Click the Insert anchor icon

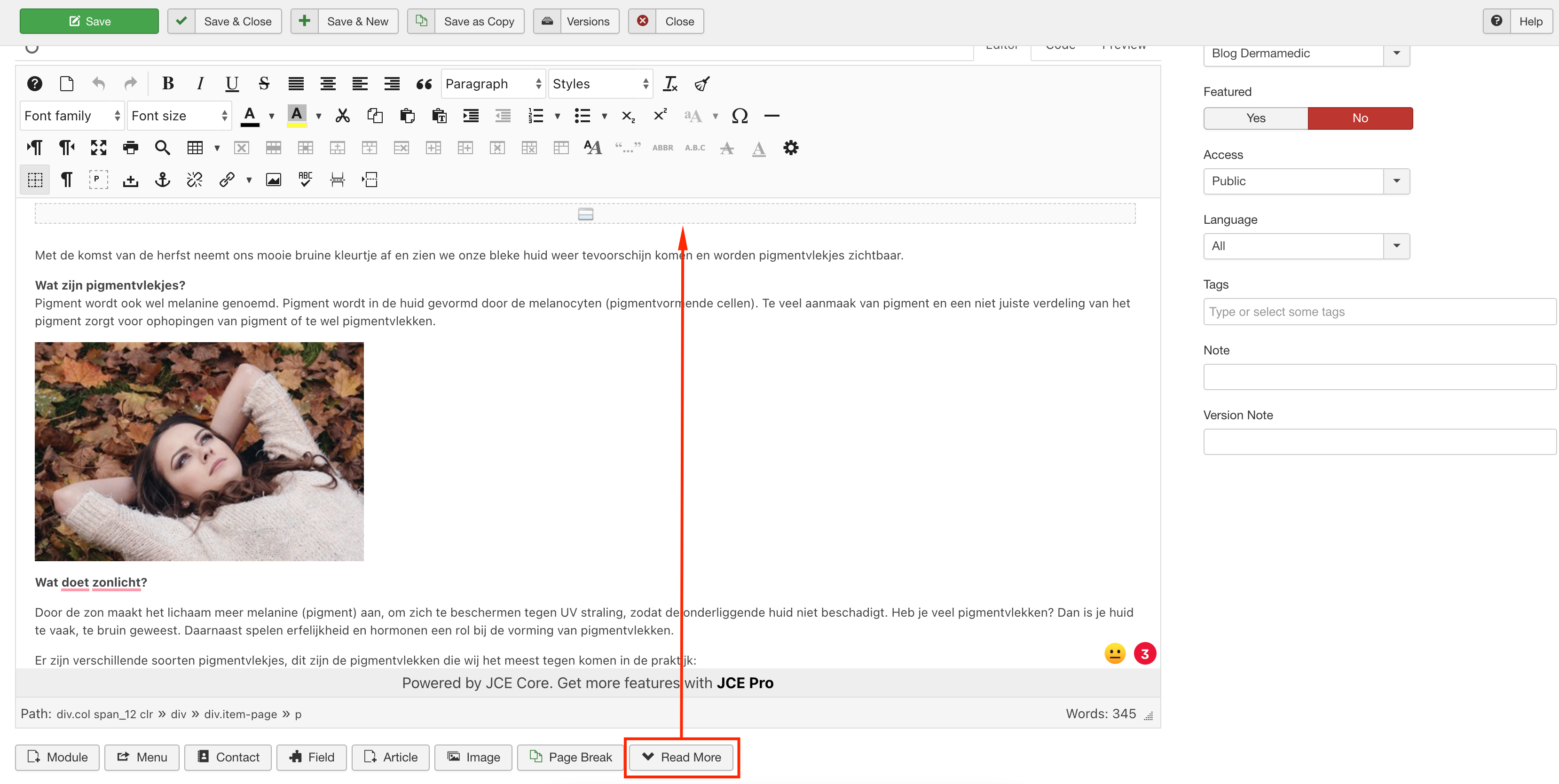(x=162, y=180)
